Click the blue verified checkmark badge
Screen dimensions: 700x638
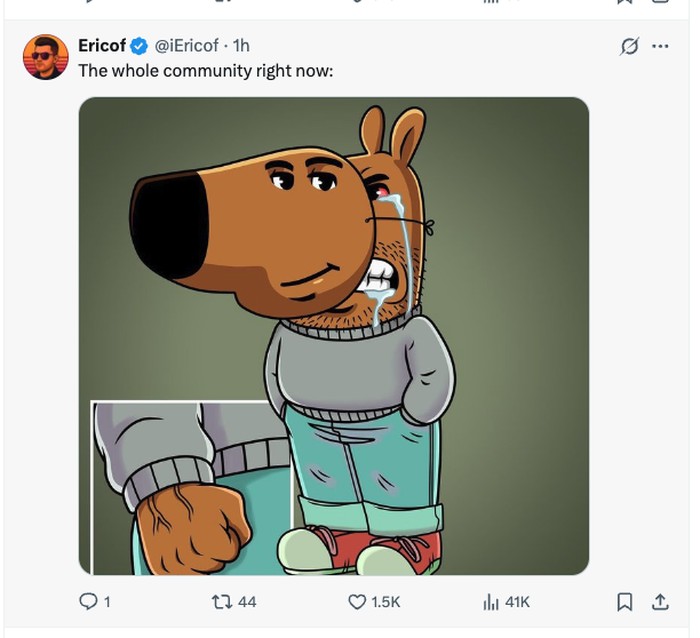click(x=140, y=46)
